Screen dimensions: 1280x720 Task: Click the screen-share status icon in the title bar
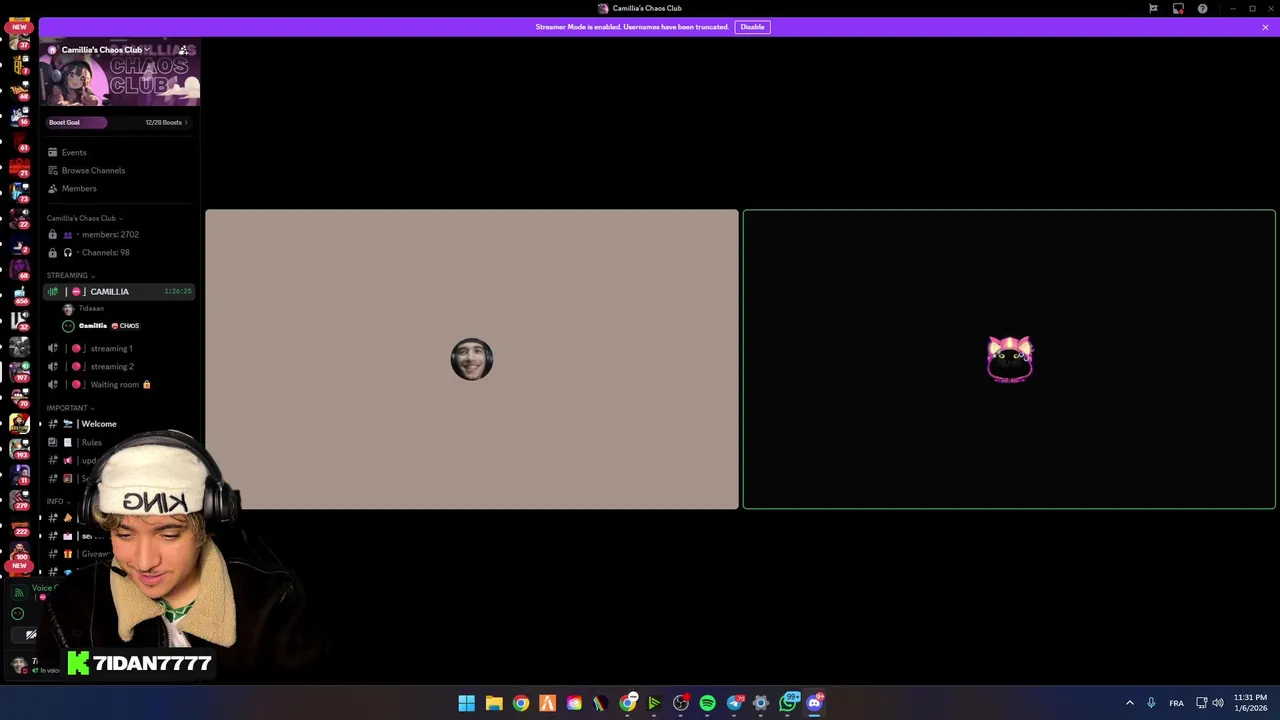(1178, 8)
